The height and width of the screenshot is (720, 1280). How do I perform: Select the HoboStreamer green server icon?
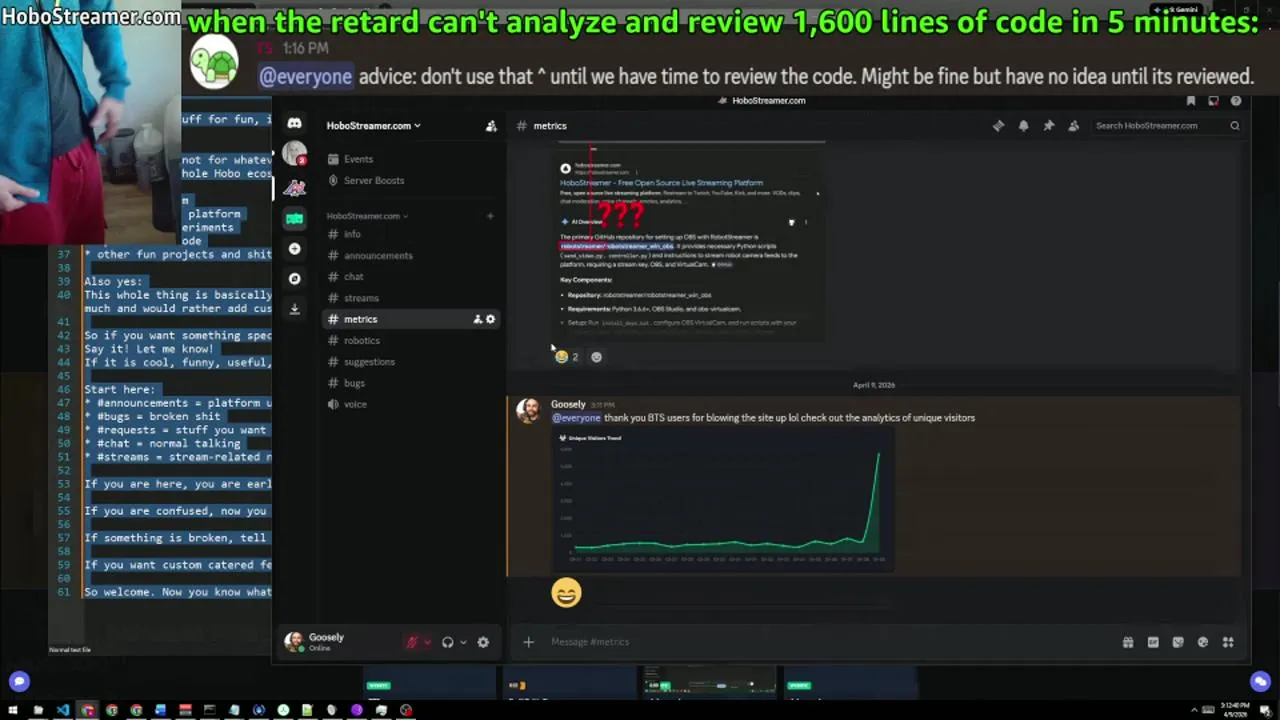pyautogui.click(x=294, y=218)
